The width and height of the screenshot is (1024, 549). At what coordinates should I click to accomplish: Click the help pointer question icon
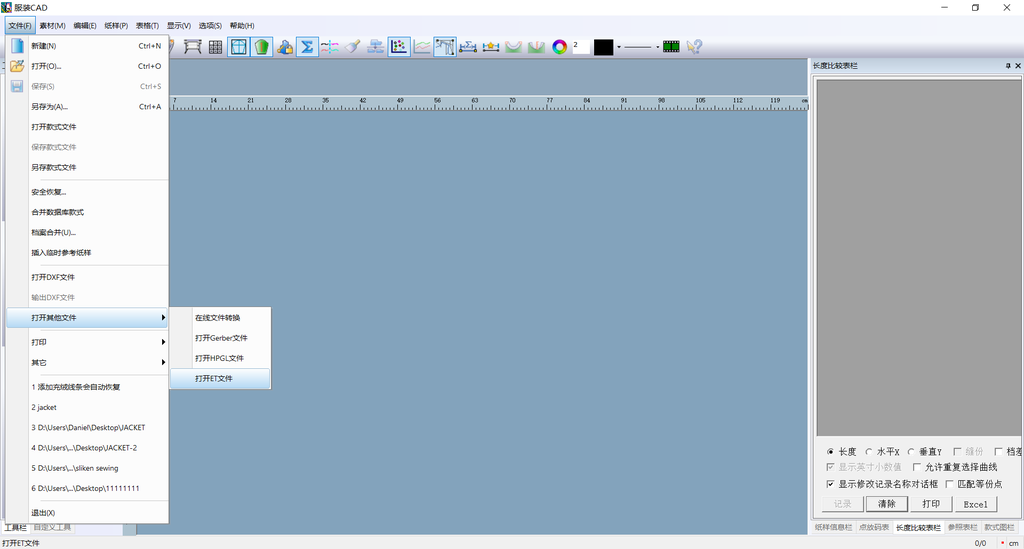click(694, 46)
